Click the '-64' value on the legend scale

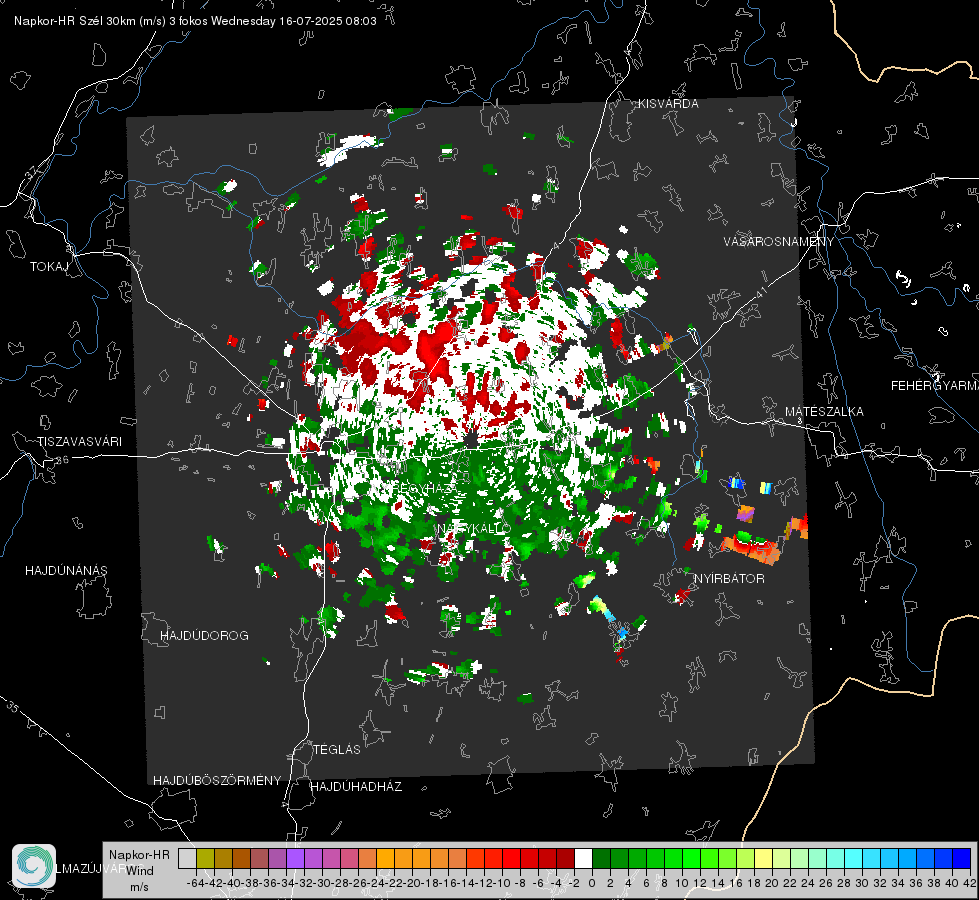(195, 883)
